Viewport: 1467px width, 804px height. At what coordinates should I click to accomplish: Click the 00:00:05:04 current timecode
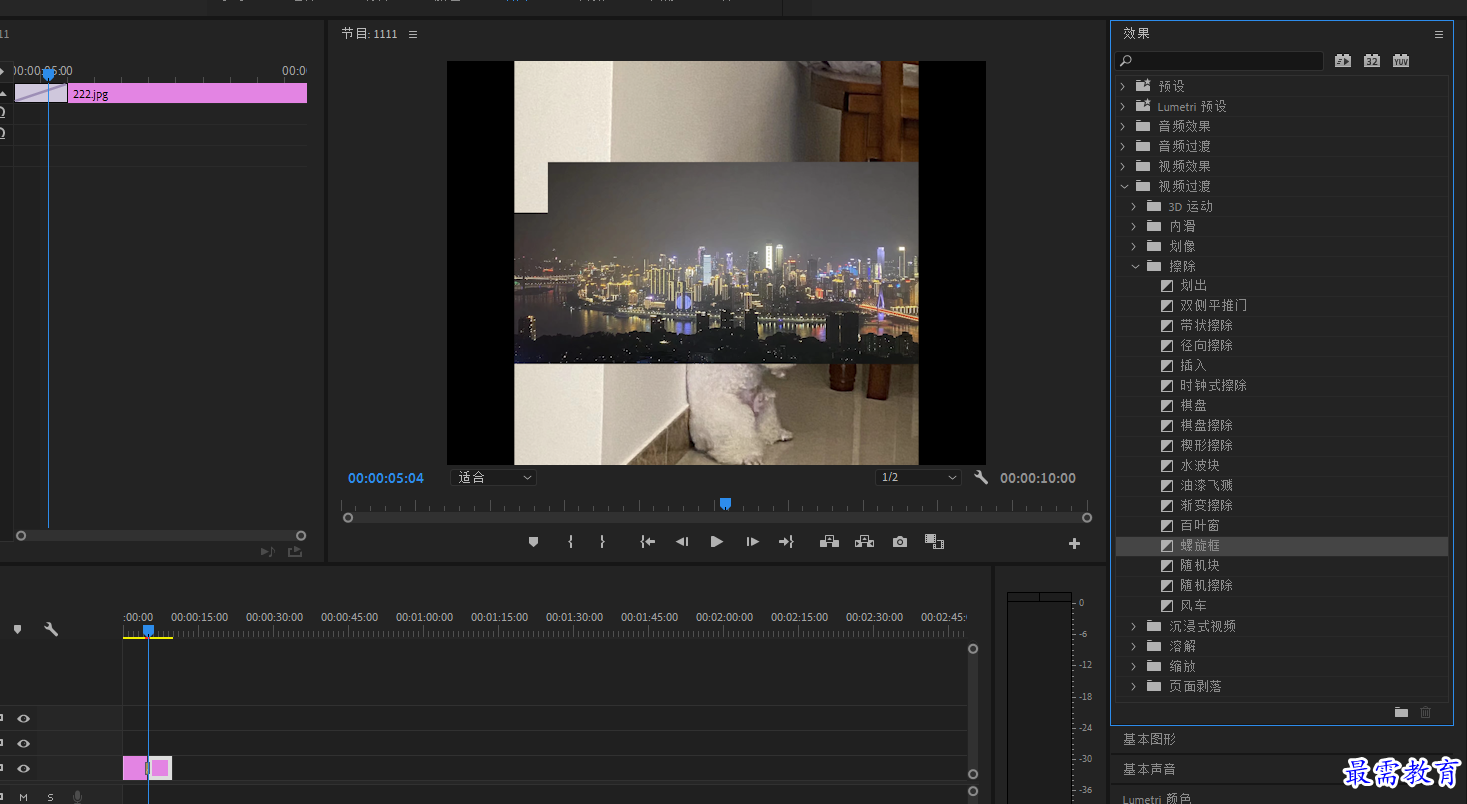(x=386, y=478)
